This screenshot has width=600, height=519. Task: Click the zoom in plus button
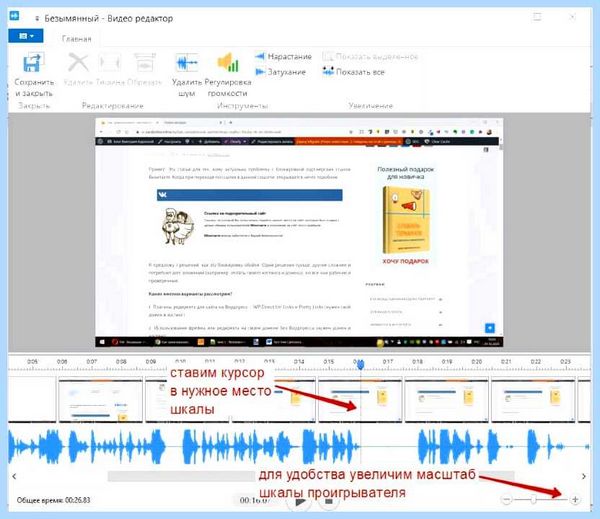tap(575, 499)
